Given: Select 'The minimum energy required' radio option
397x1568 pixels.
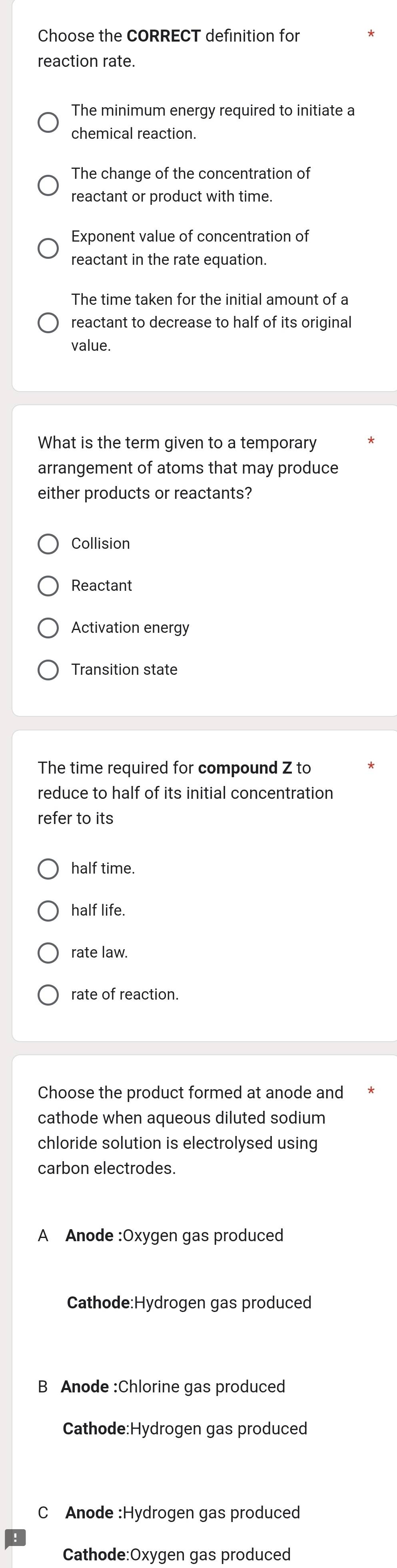Looking at the screenshot, I should click(49, 122).
